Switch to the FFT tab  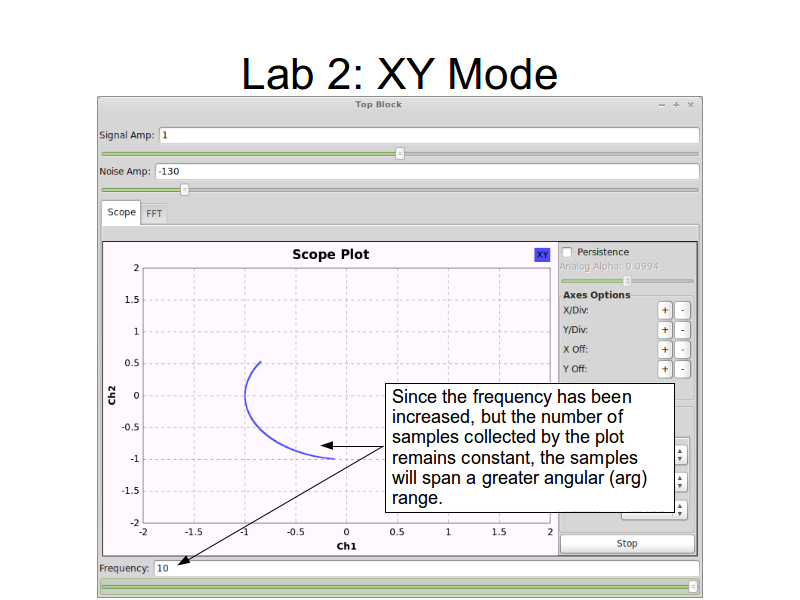[x=154, y=213]
